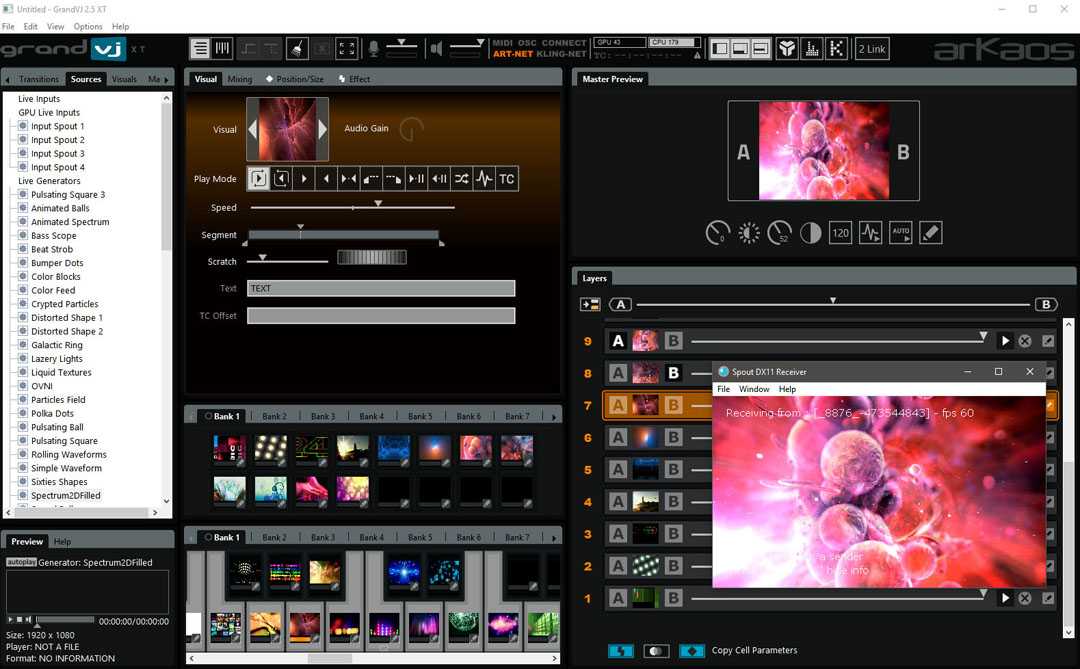This screenshot has width=1080, height=669.
Task: Click the speaker output volume icon
Action: (437, 48)
